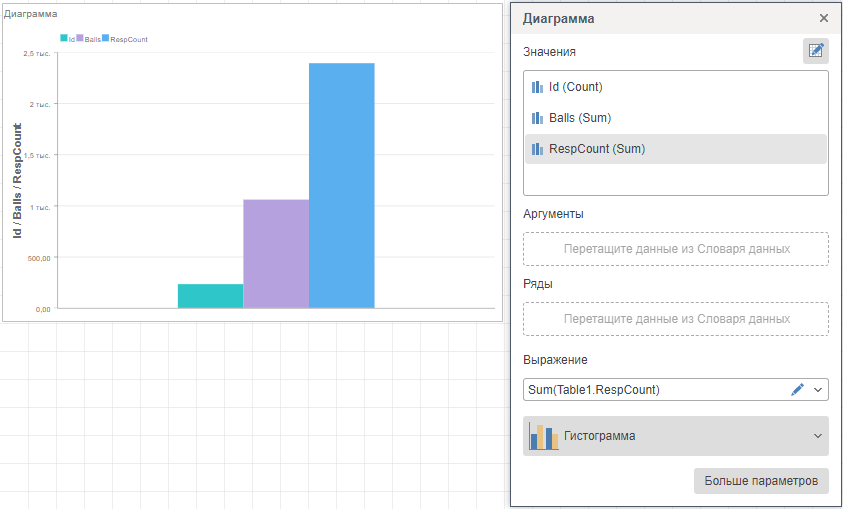Focus the Sum(Table1.RespCount) expression text
Viewport: 843px width, 509px height.
click(650, 389)
